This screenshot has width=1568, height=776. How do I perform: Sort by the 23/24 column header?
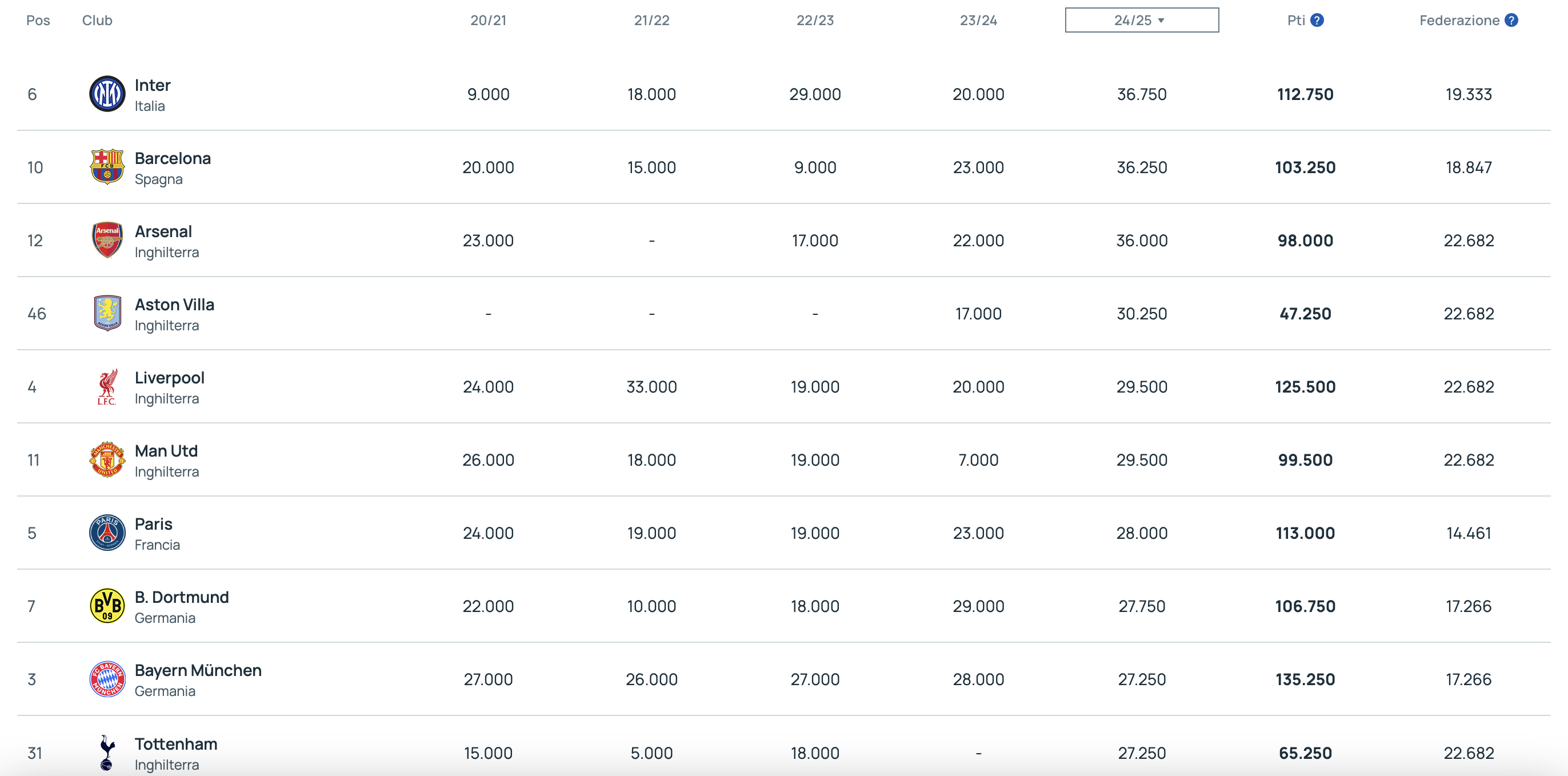click(978, 20)
